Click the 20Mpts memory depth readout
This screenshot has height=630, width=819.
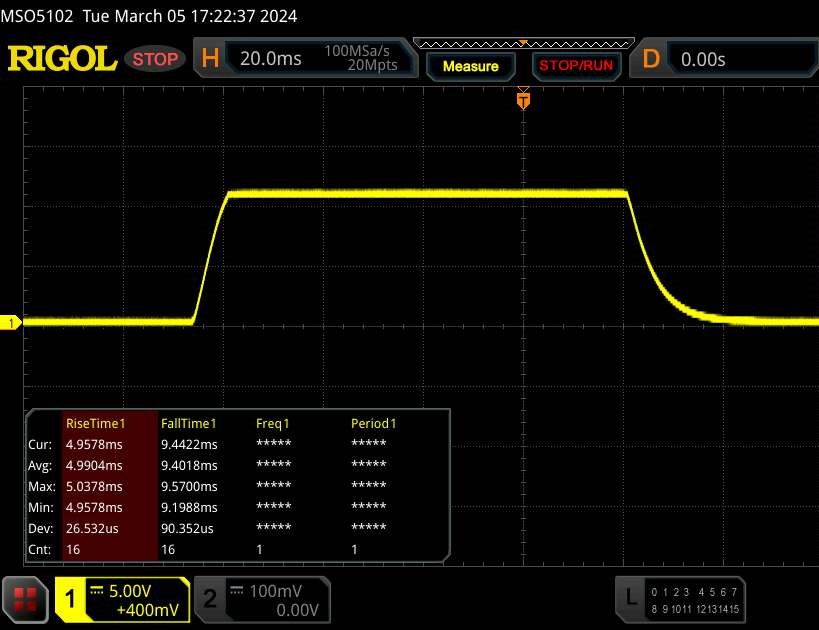[372, 65]
